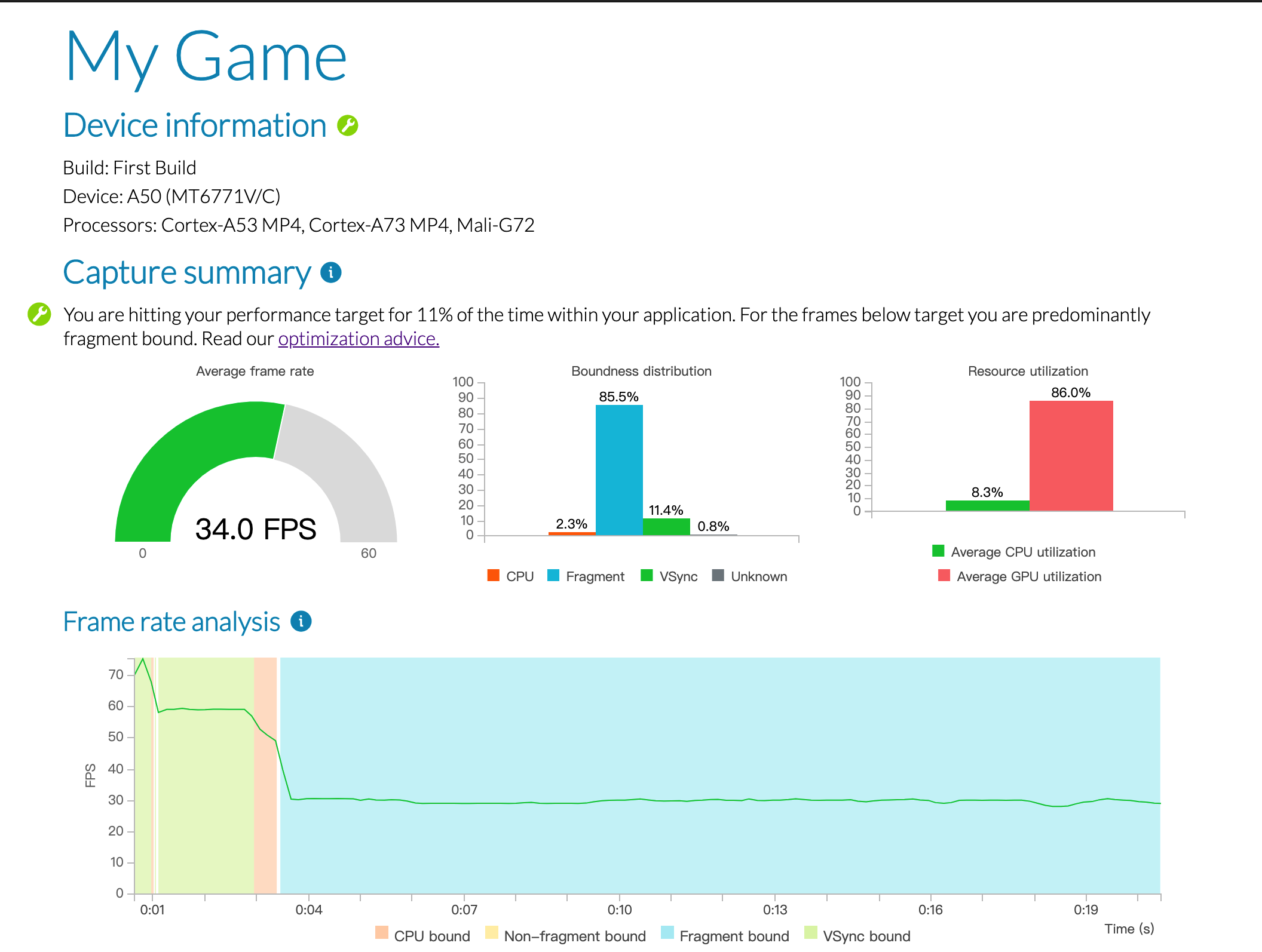Click Average CPU utilization legend swatch
The height and width of the screenshot is (952, 1262).
point(938,551)
